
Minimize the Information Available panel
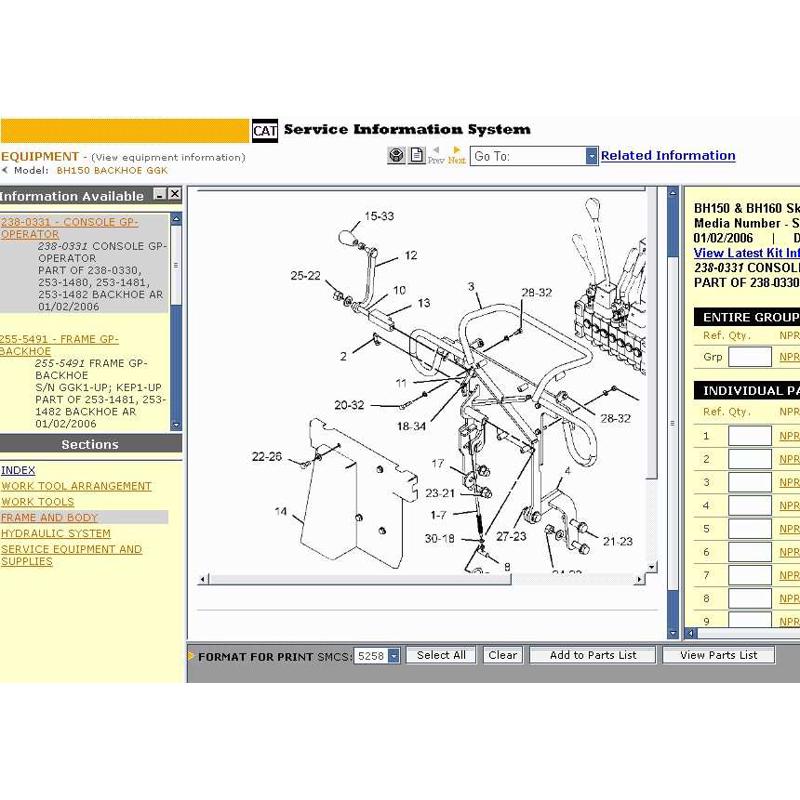[160, 194]
